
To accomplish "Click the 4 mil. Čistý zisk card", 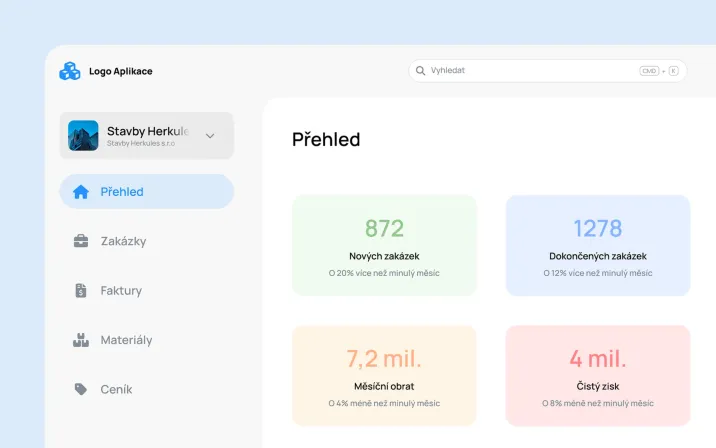I will point(598,375).
